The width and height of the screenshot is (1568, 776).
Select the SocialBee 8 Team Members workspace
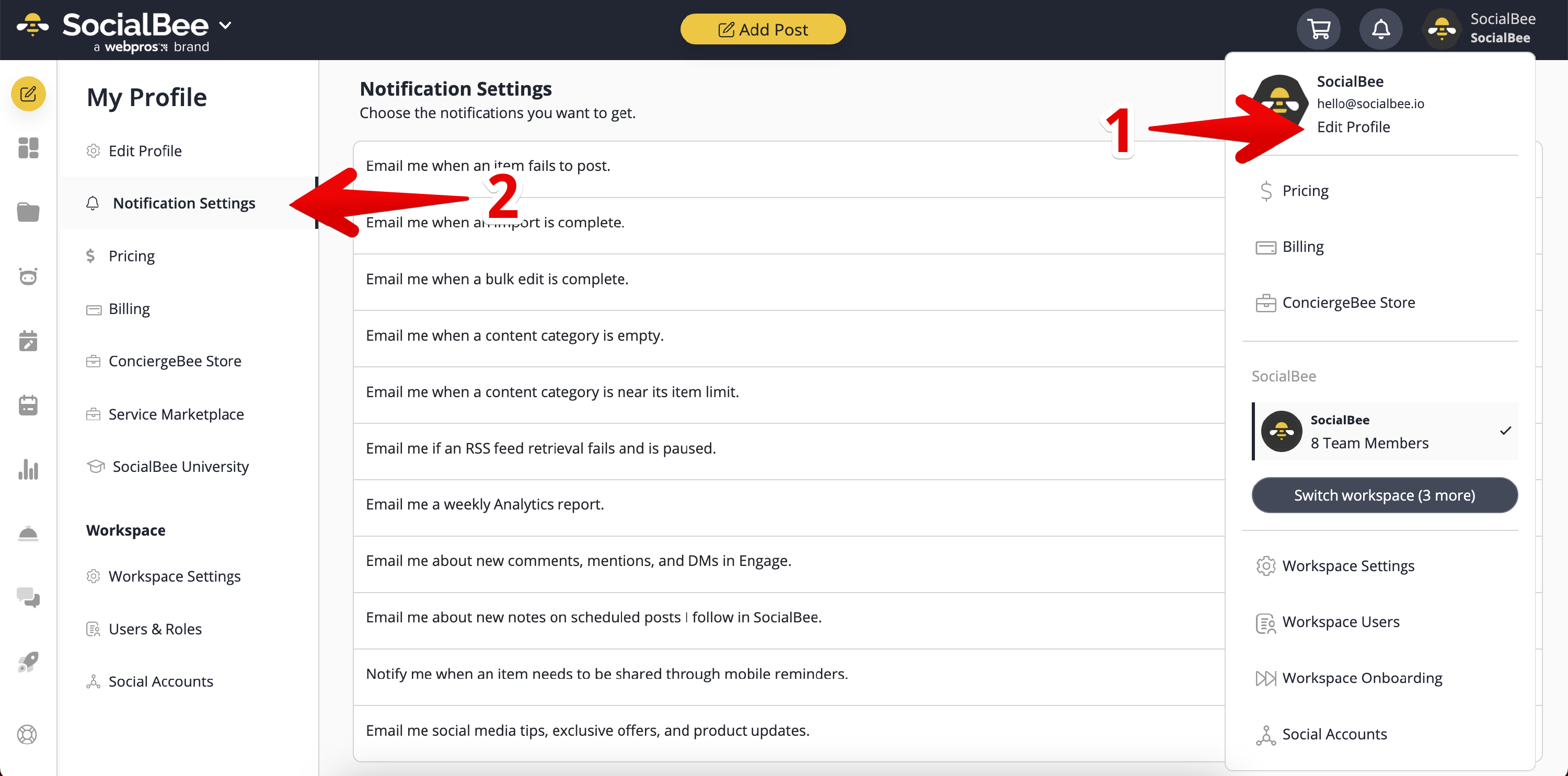point(1386,432)
